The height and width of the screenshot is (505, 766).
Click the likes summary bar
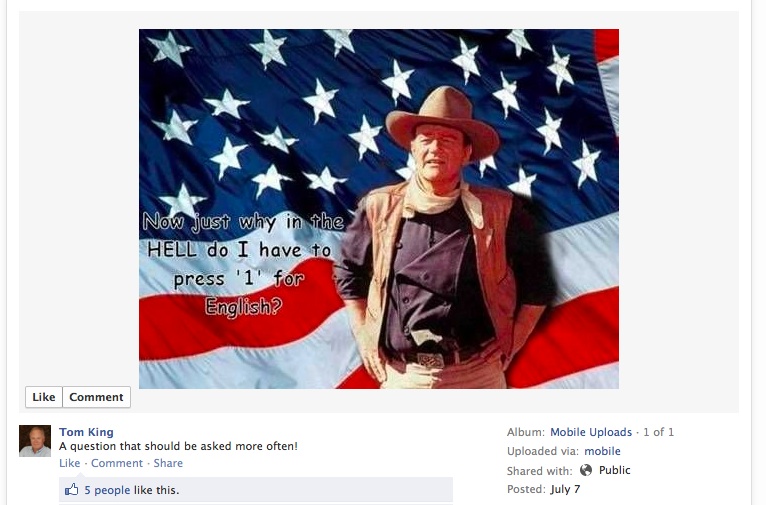point(256,490)
